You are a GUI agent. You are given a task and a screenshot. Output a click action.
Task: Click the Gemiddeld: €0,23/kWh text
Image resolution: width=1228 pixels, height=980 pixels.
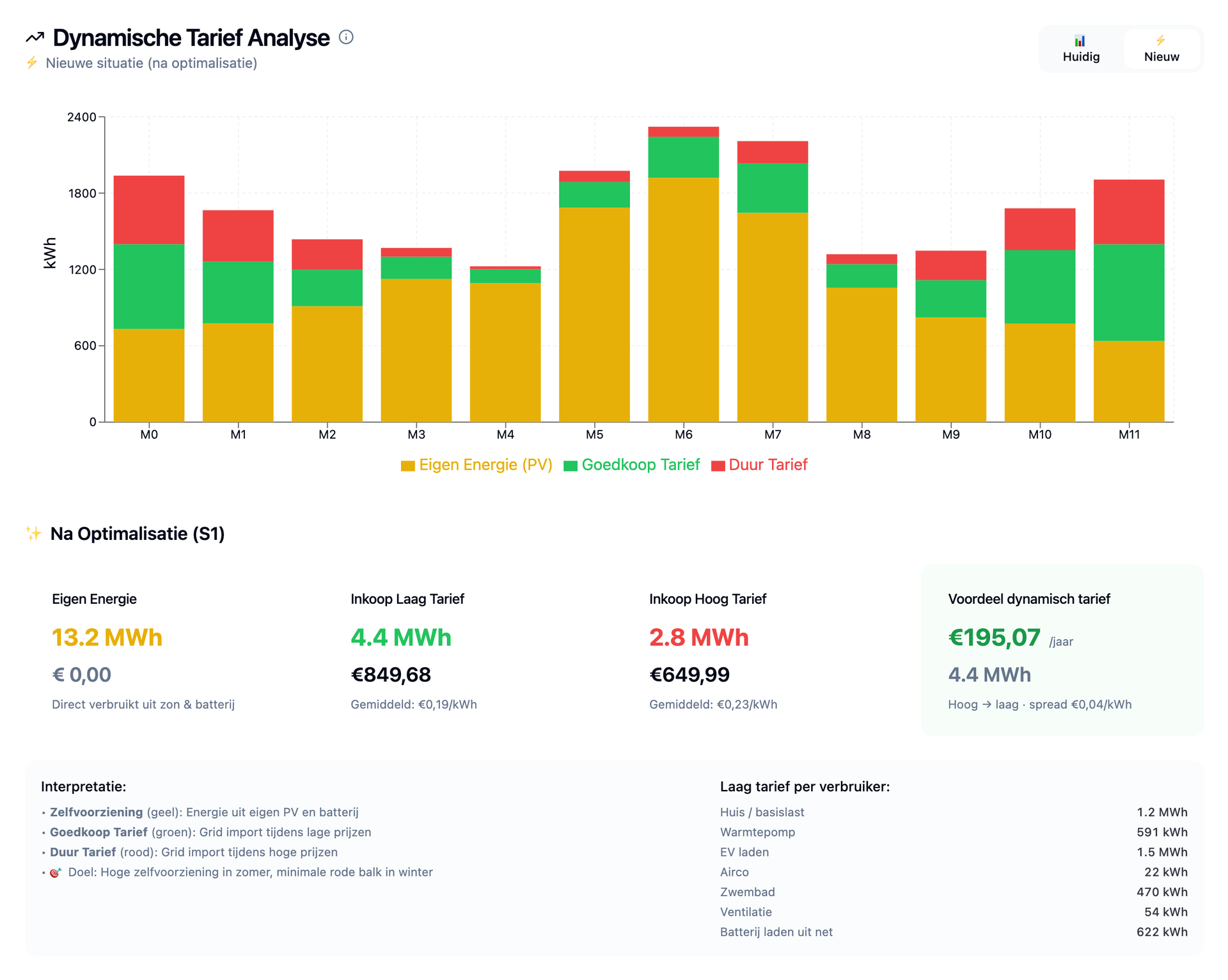[713, 705]
